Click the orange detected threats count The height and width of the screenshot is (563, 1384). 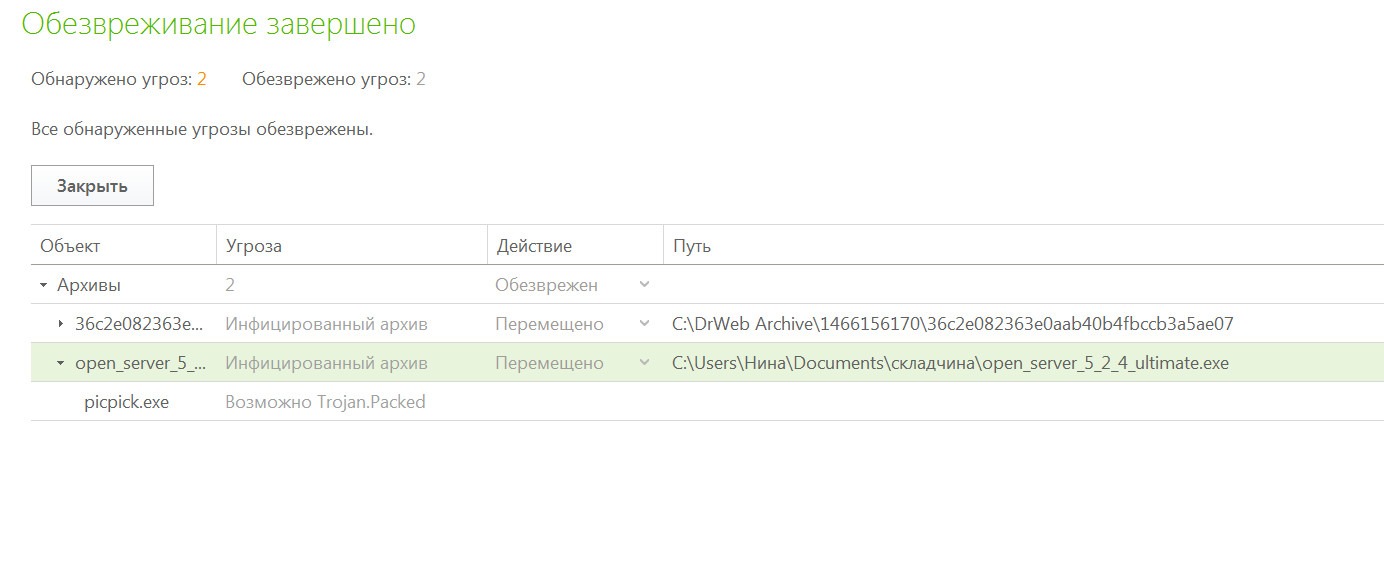click(x=201, y=79)
